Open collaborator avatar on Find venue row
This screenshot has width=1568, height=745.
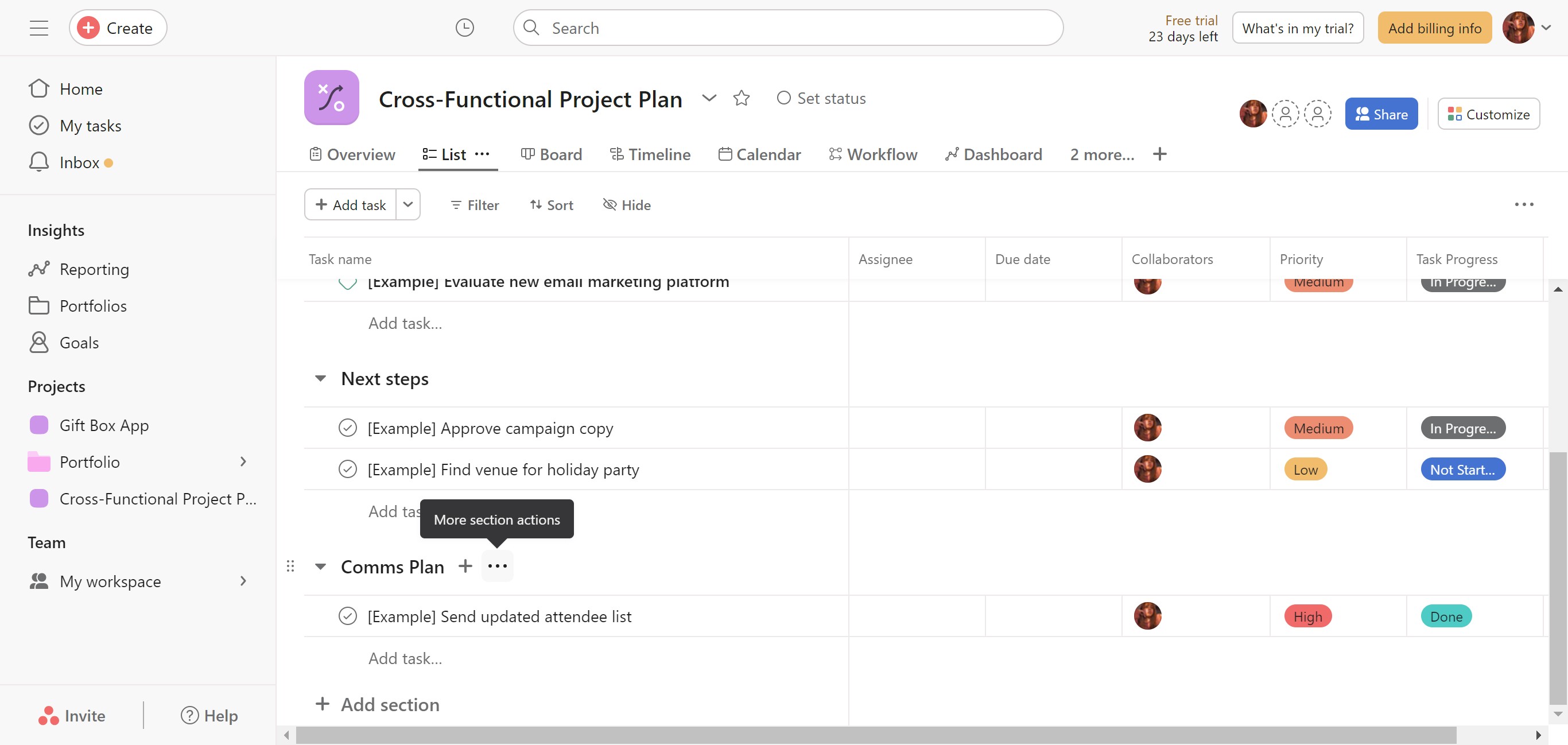(1147, 469)
